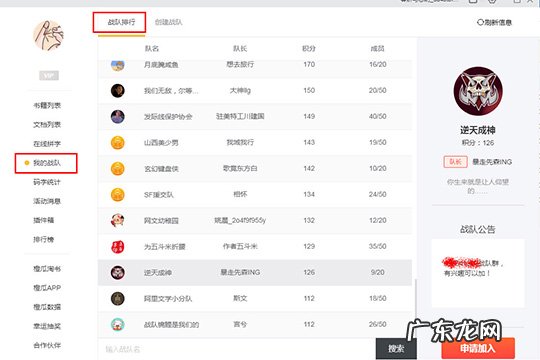Click avatar of team 月底腌咸鱼

coord(117,65)
